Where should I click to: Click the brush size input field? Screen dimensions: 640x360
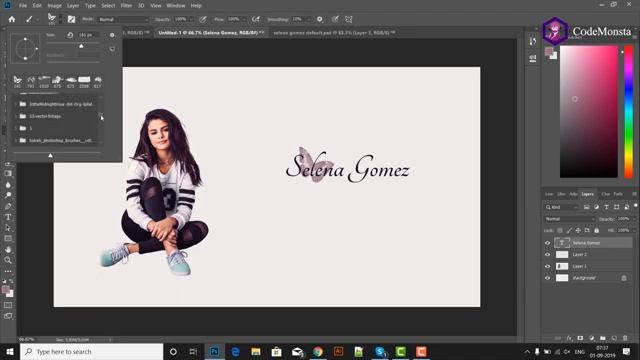[x=88, y=35]
